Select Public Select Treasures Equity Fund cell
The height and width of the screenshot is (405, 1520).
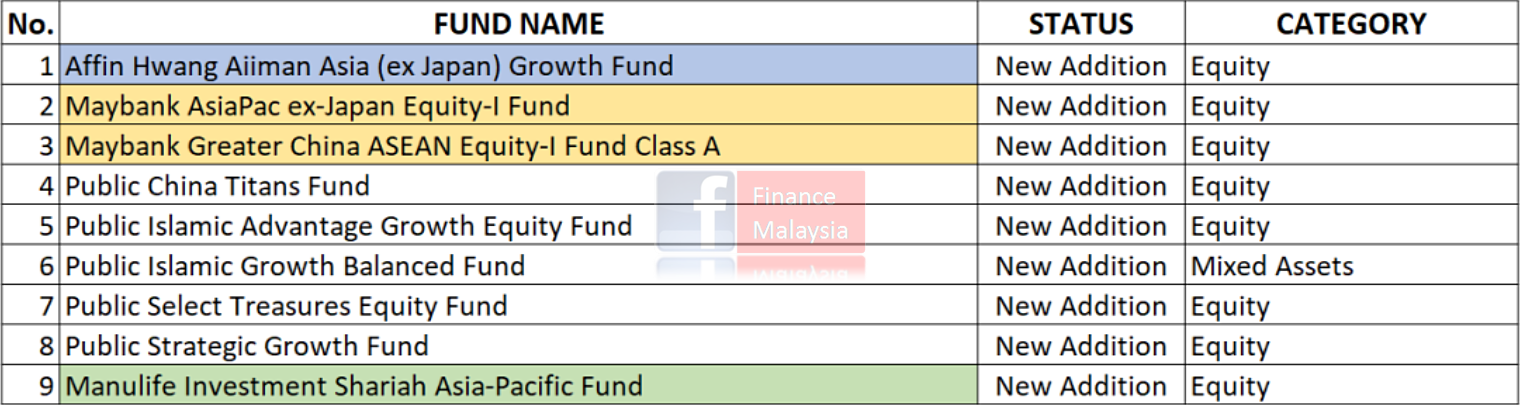(286, 306)
